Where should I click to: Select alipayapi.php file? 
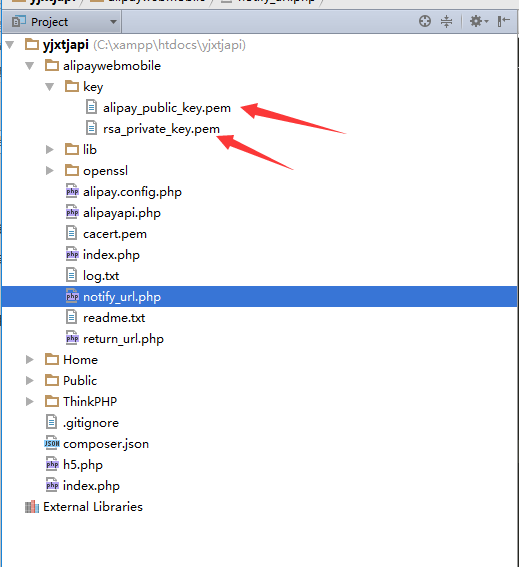[122, 213]
